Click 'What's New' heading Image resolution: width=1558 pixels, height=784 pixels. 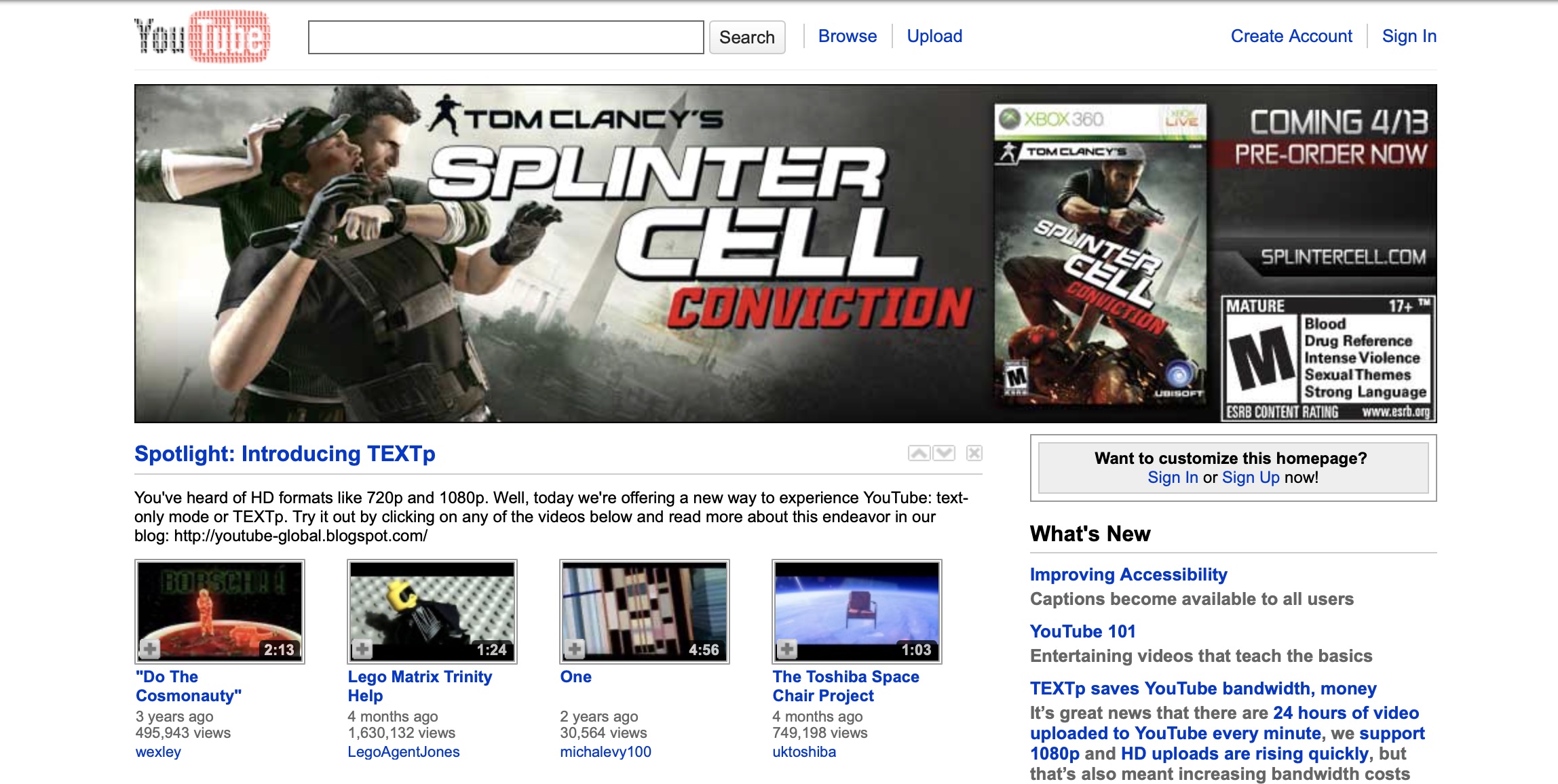tap(1090, 534)
